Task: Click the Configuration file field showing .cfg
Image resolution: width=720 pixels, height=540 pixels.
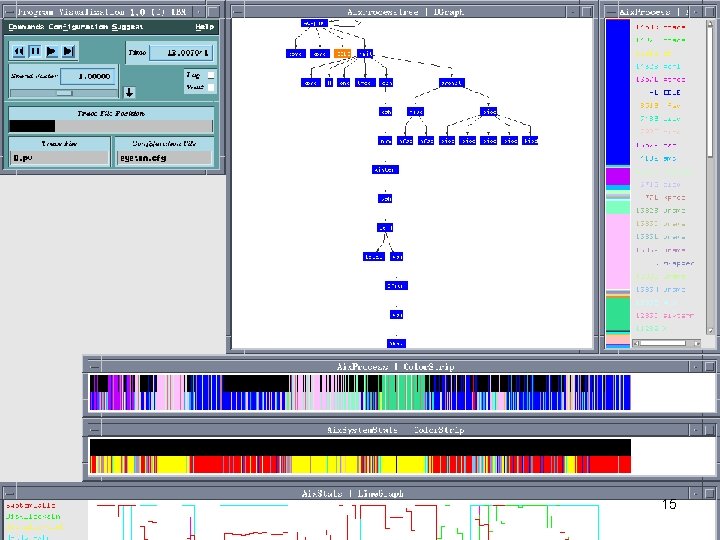Action: point(164,158)
